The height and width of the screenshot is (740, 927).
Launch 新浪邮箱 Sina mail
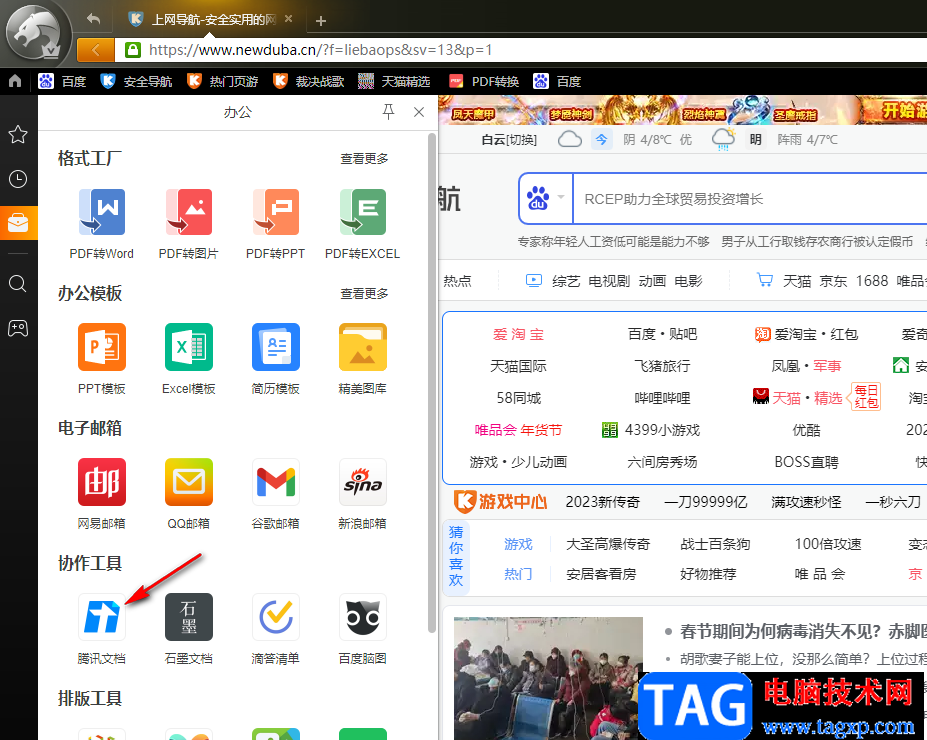(x=362, y=494)
